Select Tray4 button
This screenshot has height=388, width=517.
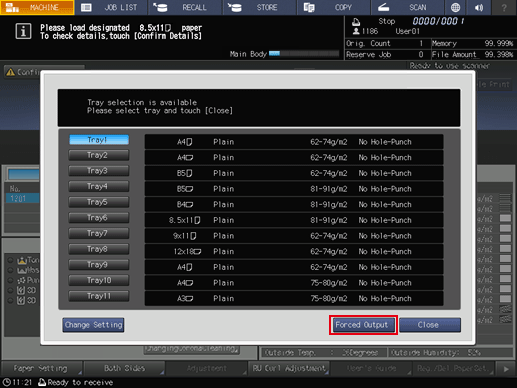pyautogui.click(x=99, y=187)
